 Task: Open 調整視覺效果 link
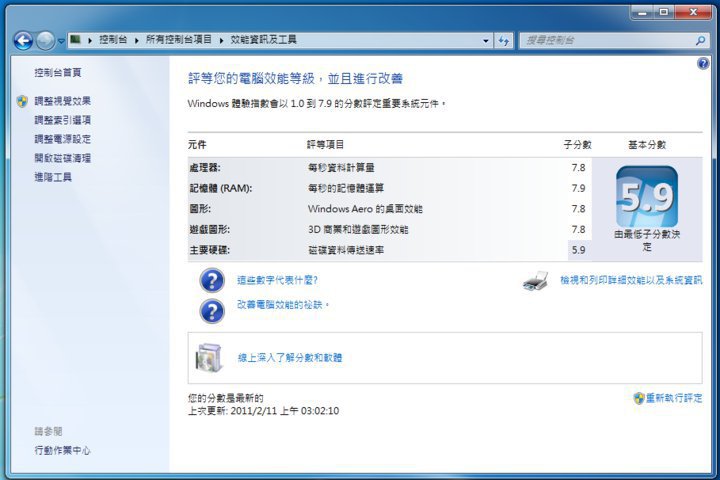pyautogui.click(x=62, y=101)
